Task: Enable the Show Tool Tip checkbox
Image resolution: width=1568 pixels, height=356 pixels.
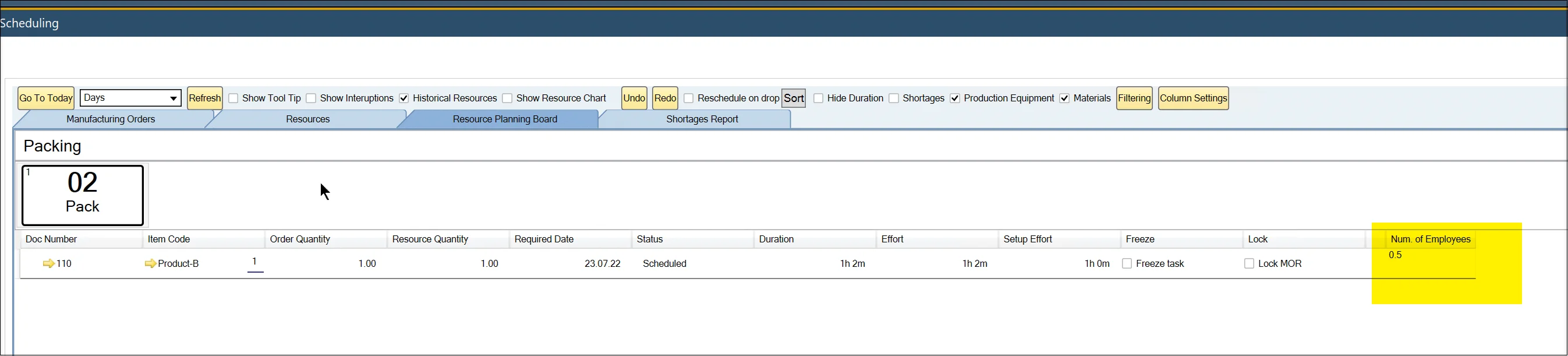Action: 233,98
